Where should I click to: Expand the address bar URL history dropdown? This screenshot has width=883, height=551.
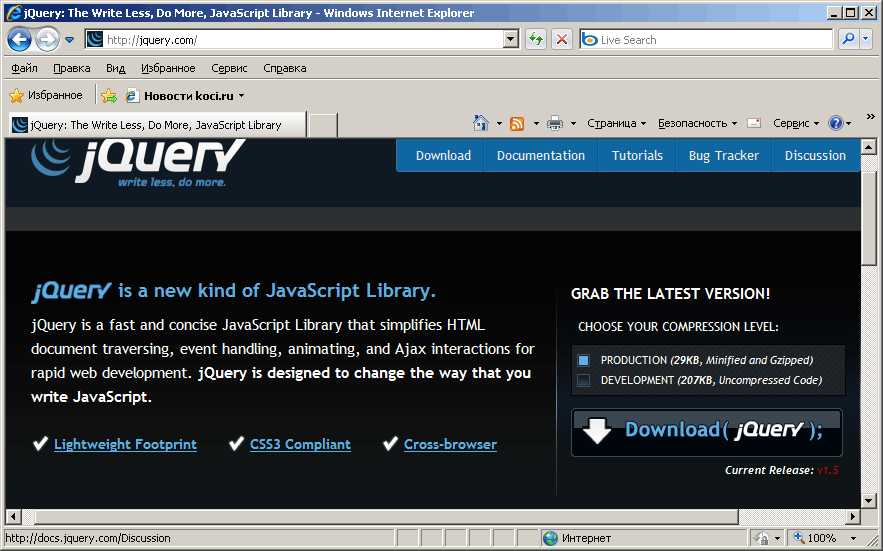click(x=511, y=39)
